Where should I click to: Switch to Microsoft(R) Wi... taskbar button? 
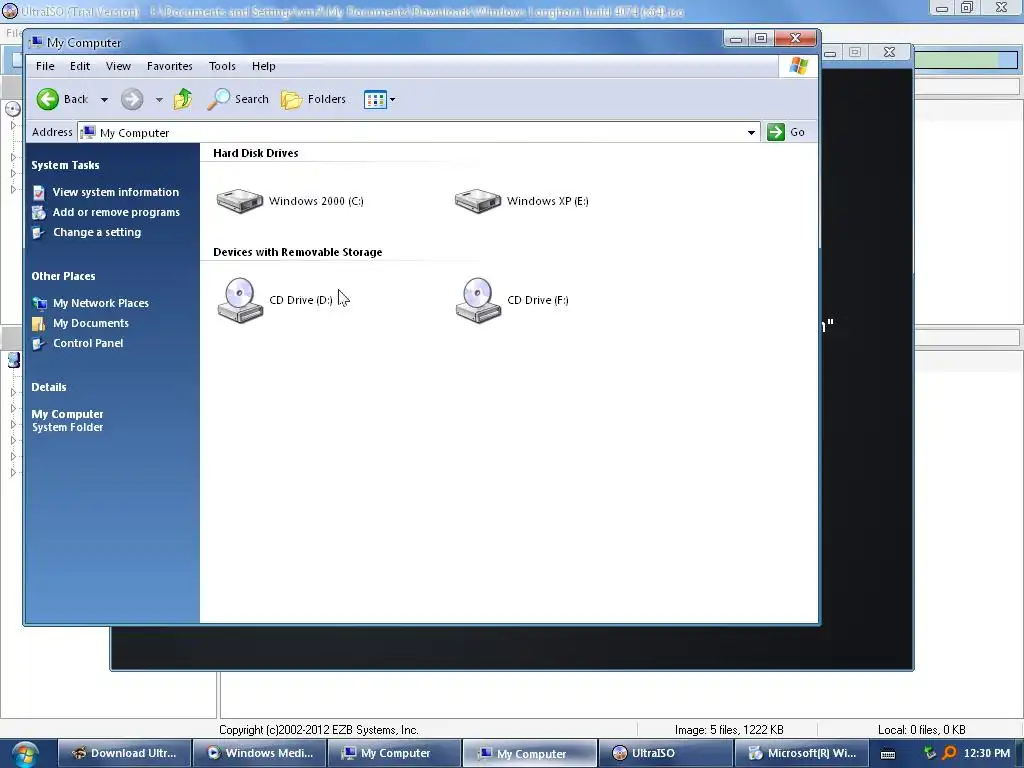pos(801,753)
